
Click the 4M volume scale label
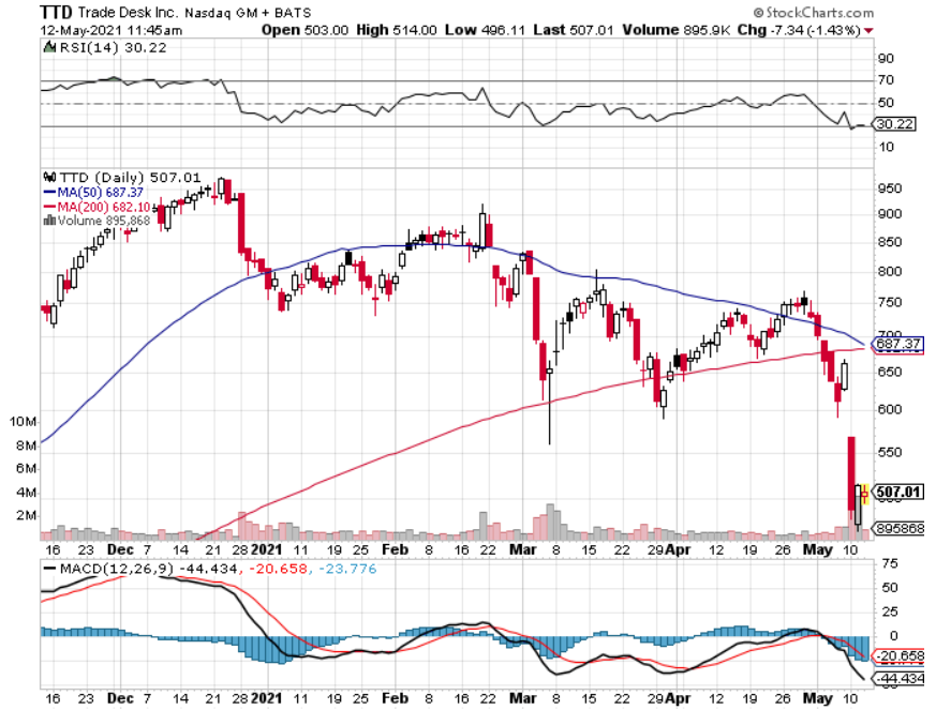26,493
